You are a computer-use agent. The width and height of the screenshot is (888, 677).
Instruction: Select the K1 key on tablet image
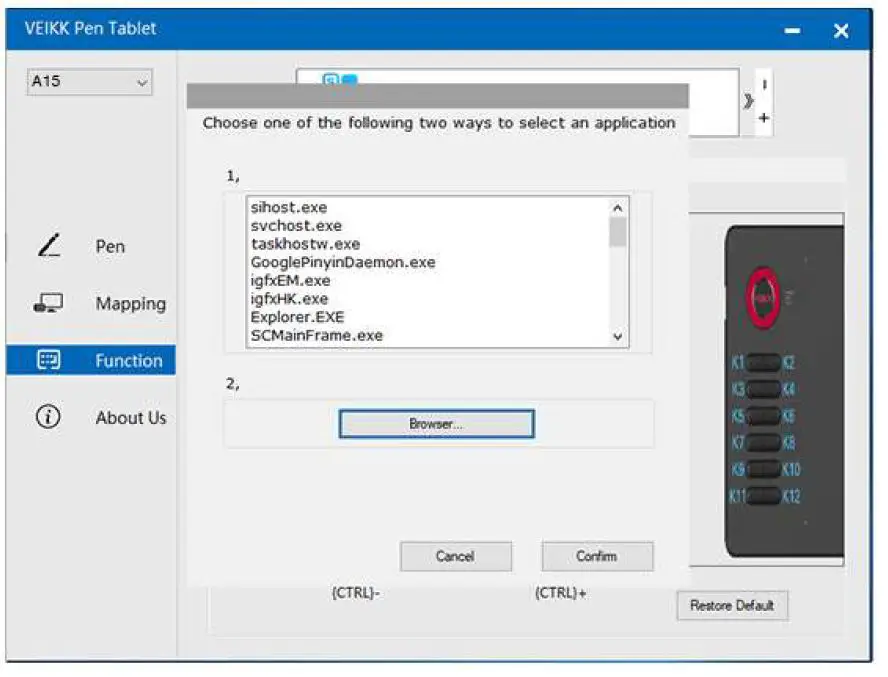pos(737,363)
